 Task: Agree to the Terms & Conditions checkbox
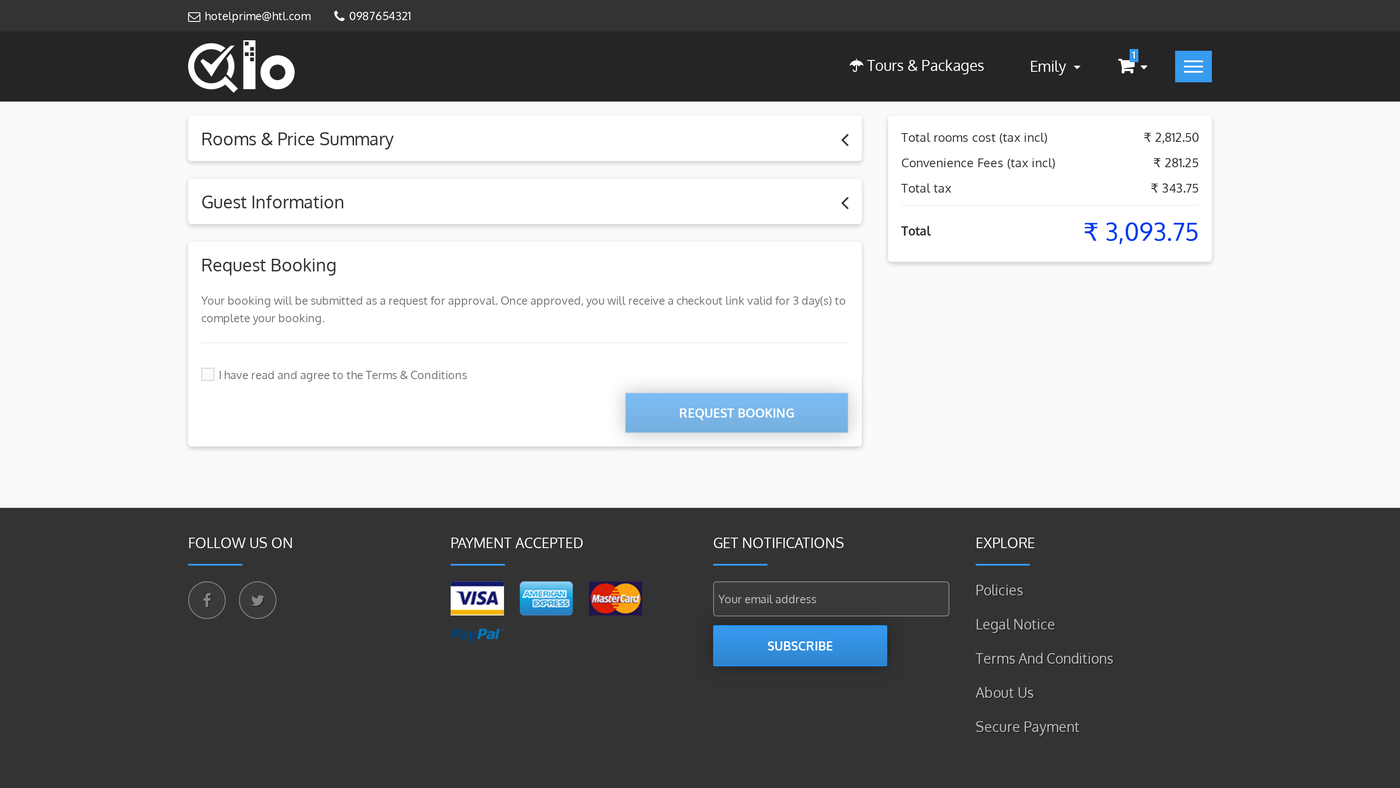coord(208,374)
